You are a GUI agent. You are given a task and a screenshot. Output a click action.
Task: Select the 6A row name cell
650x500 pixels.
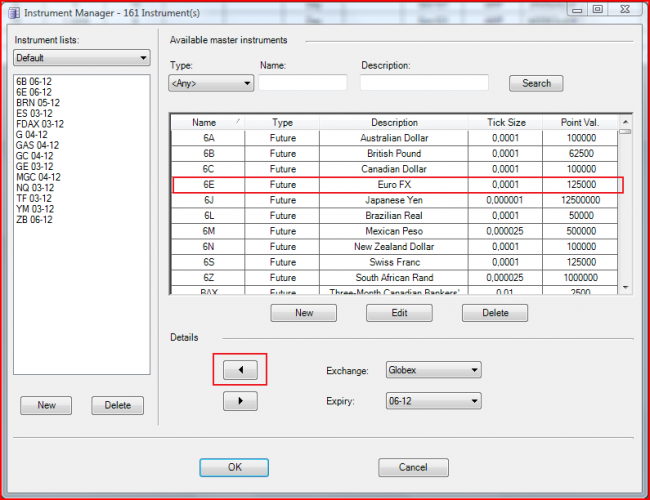[x=208, y=138]
